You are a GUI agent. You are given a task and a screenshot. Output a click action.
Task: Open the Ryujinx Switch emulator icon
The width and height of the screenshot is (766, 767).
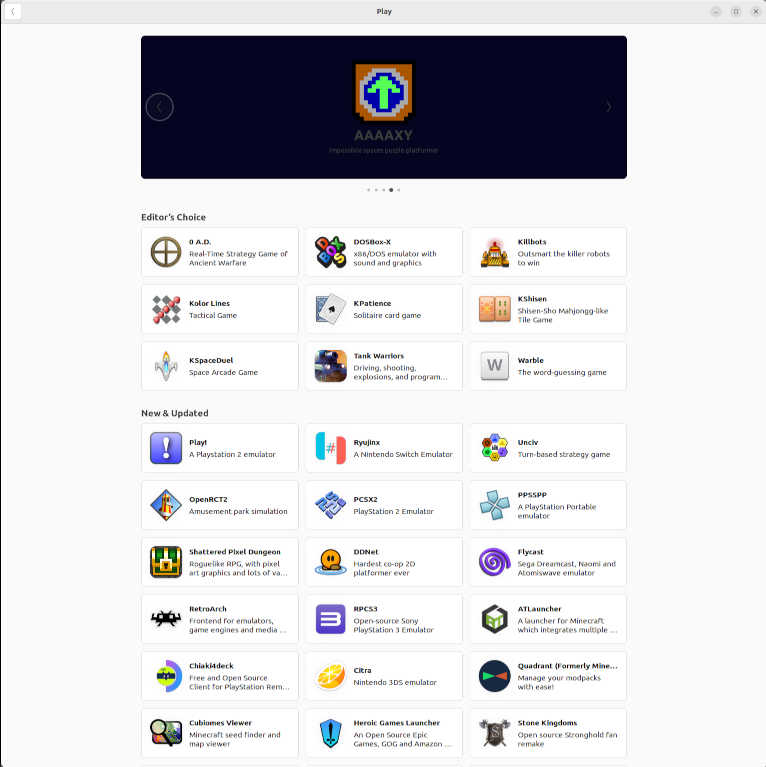point(330,448)
